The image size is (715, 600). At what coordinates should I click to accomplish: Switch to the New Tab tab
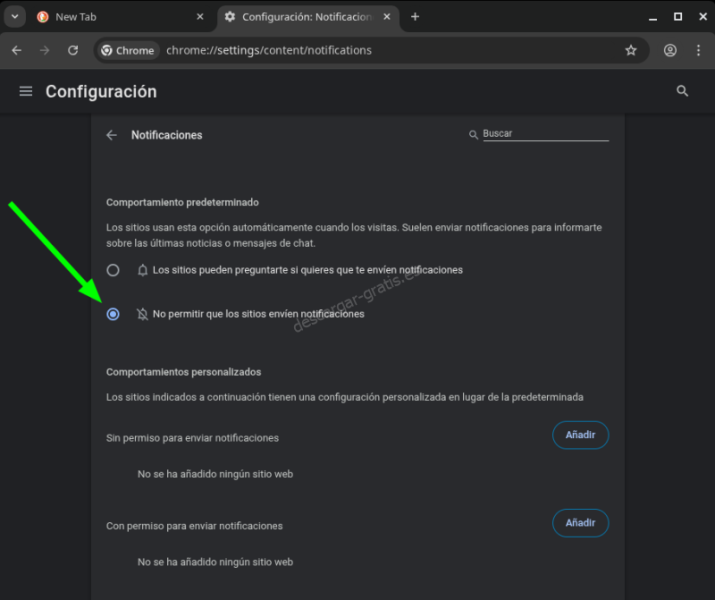(121, 17)
